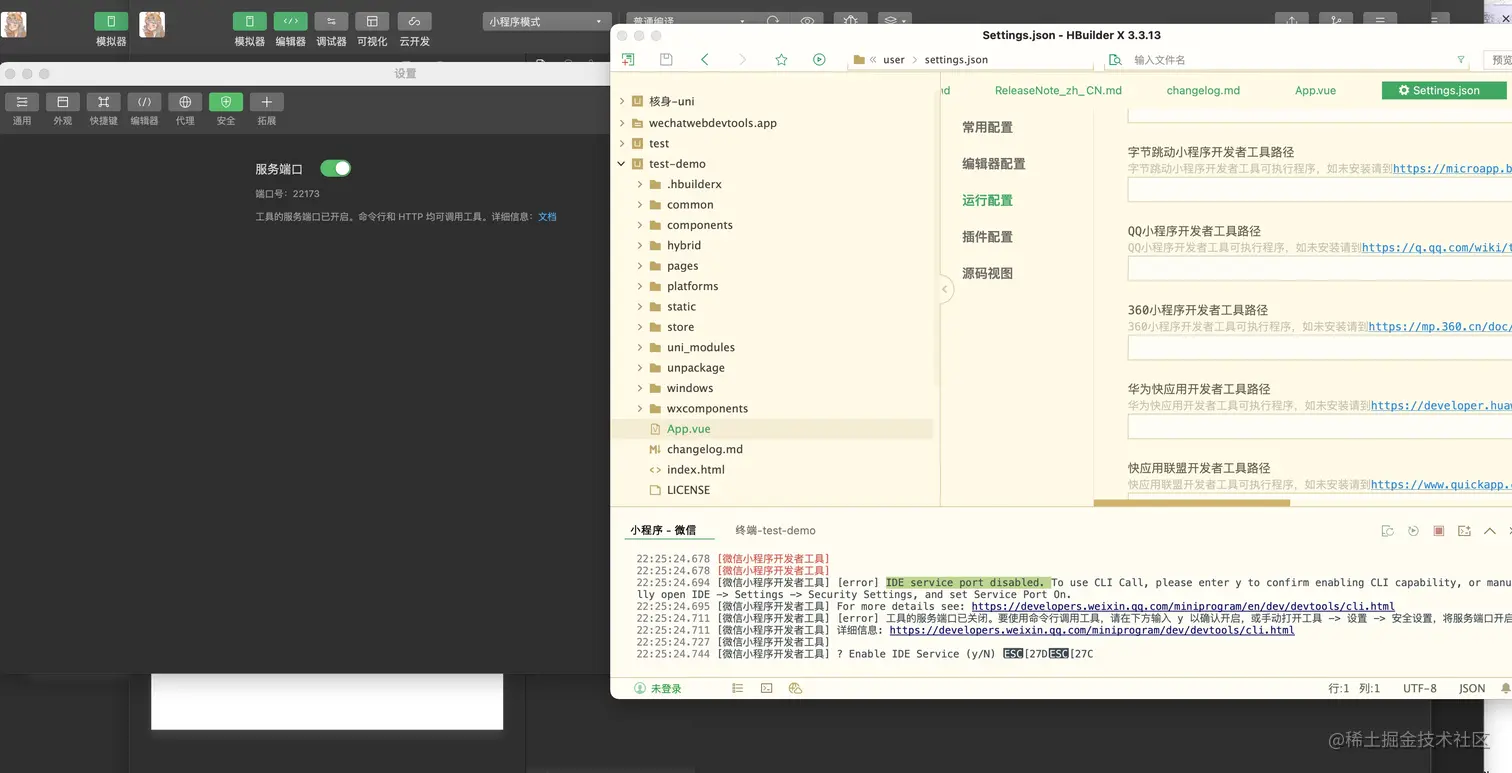This screenshot has height=773, width=1512.
Task: Expand the pages folder
Action: tap(640, 266)
